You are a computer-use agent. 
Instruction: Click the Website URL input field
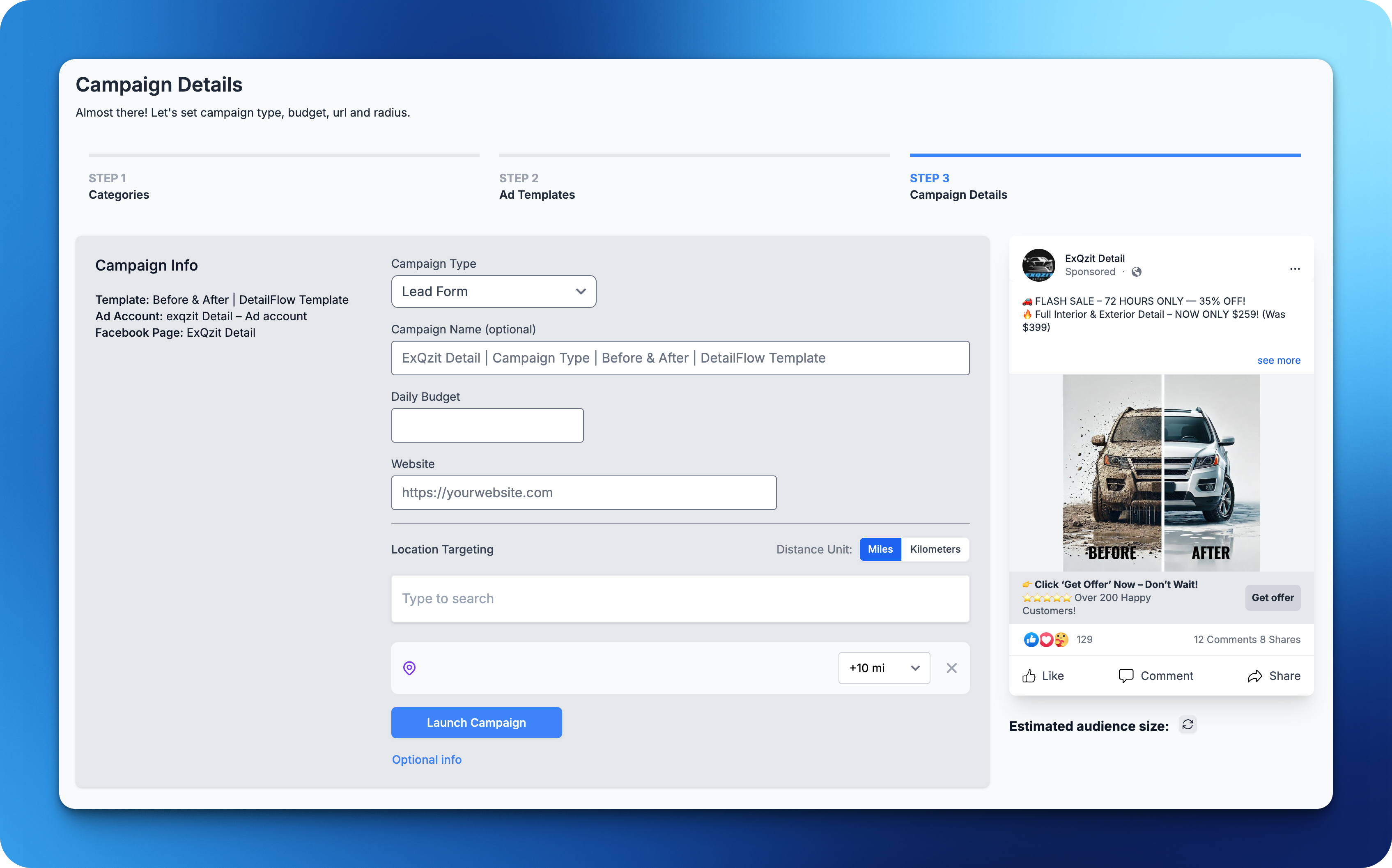point(584,492)
